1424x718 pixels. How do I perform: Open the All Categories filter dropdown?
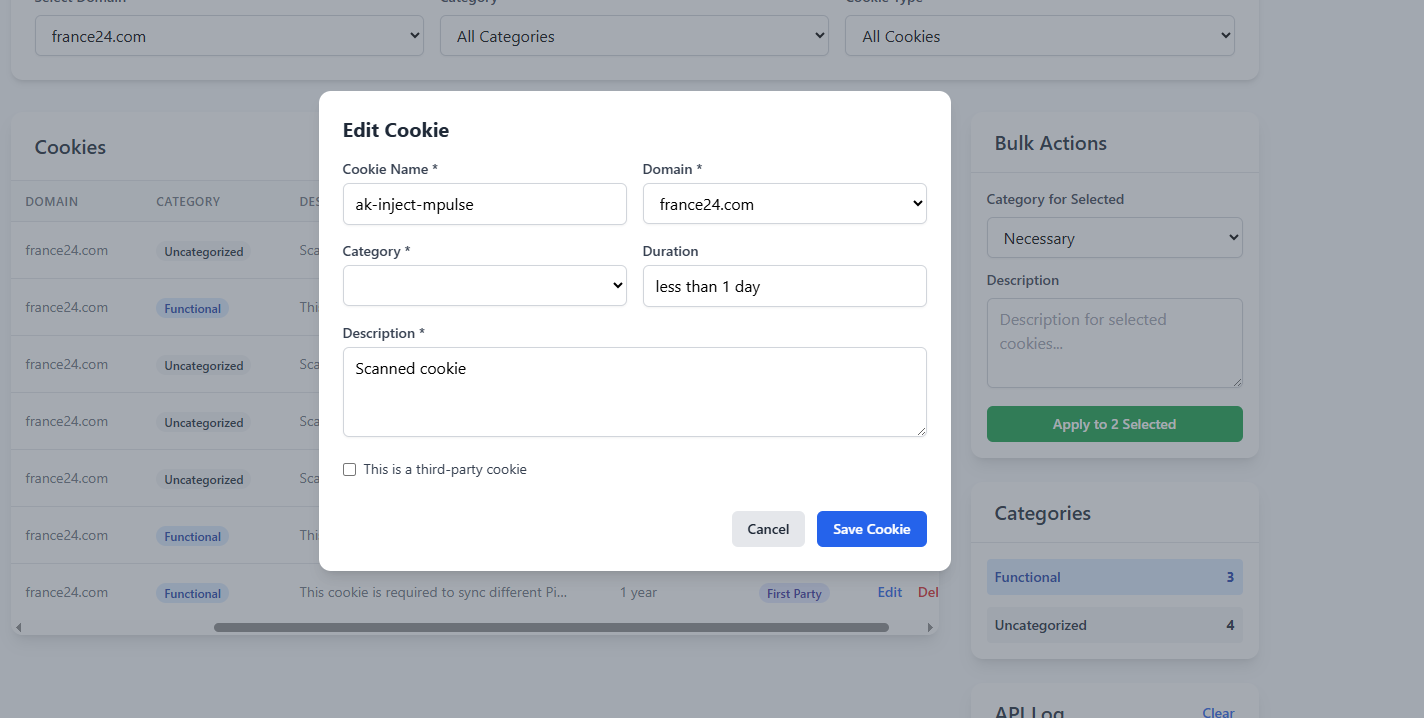click(634, 35)
